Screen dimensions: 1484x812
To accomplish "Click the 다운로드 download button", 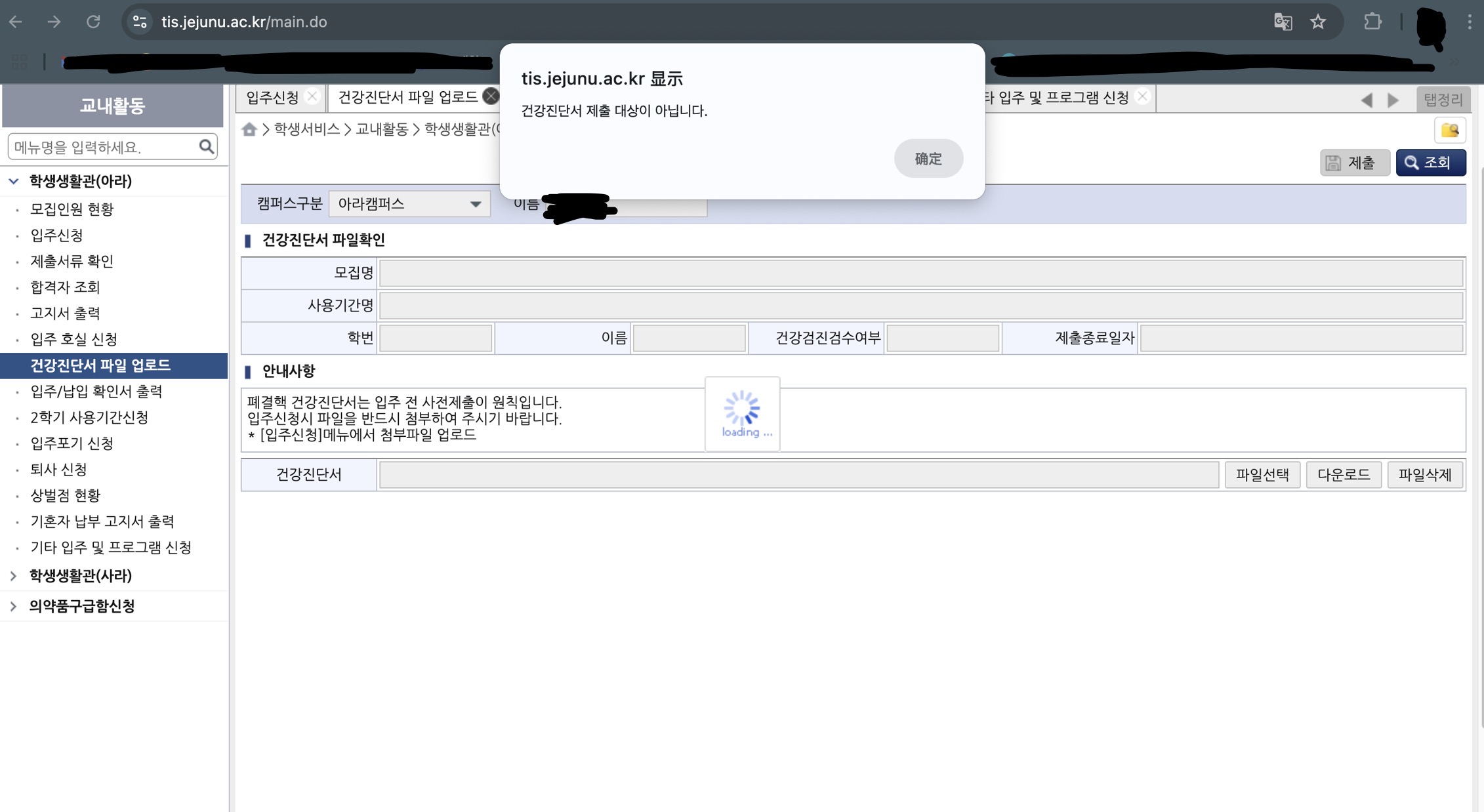I will pyautogui.click(x=1344, y=474).
